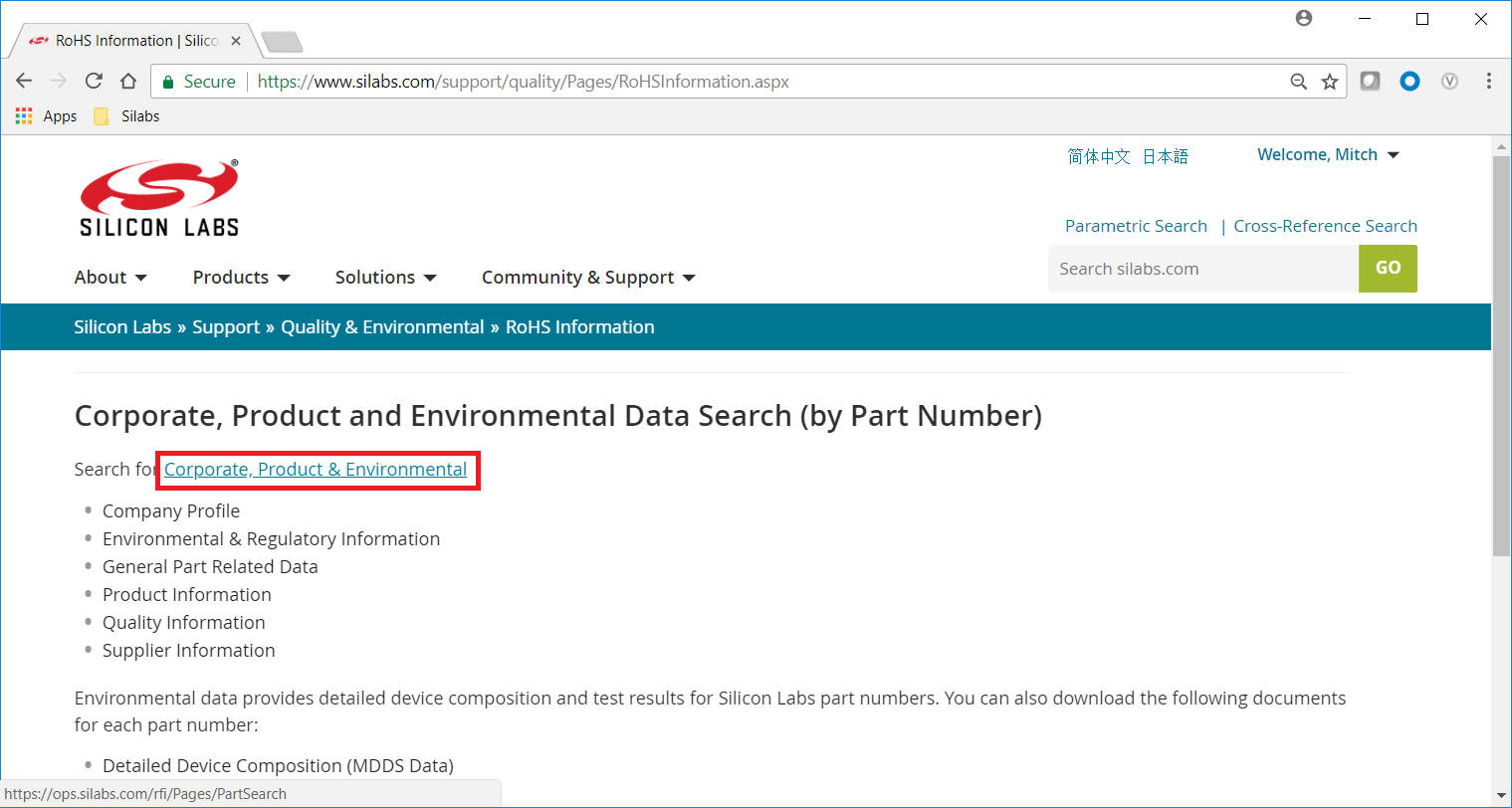1512x808 pixels.
Task: Click the browser profile avatar icon
Action: tap(1304, 18)
